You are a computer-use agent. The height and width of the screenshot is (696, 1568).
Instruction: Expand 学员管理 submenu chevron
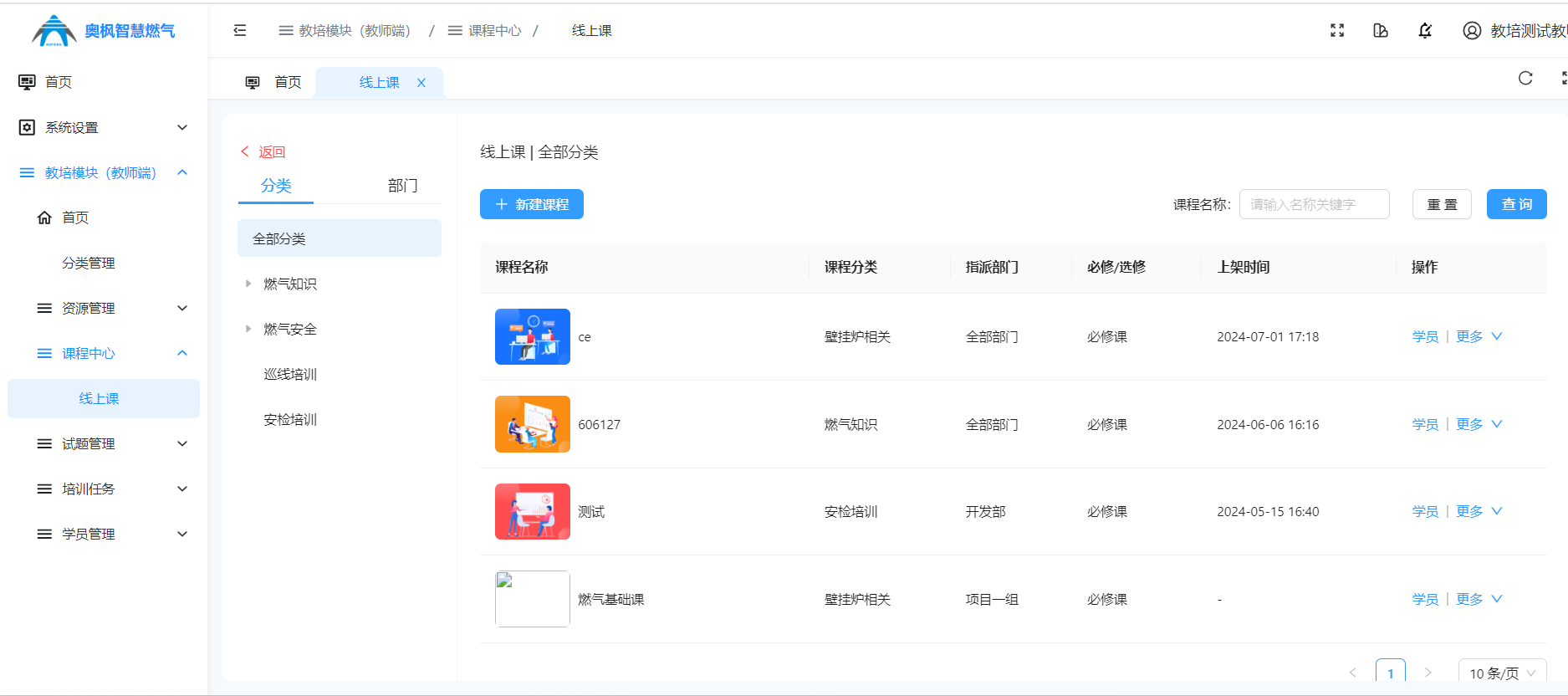pyautogui.click(x=182, y=534)
